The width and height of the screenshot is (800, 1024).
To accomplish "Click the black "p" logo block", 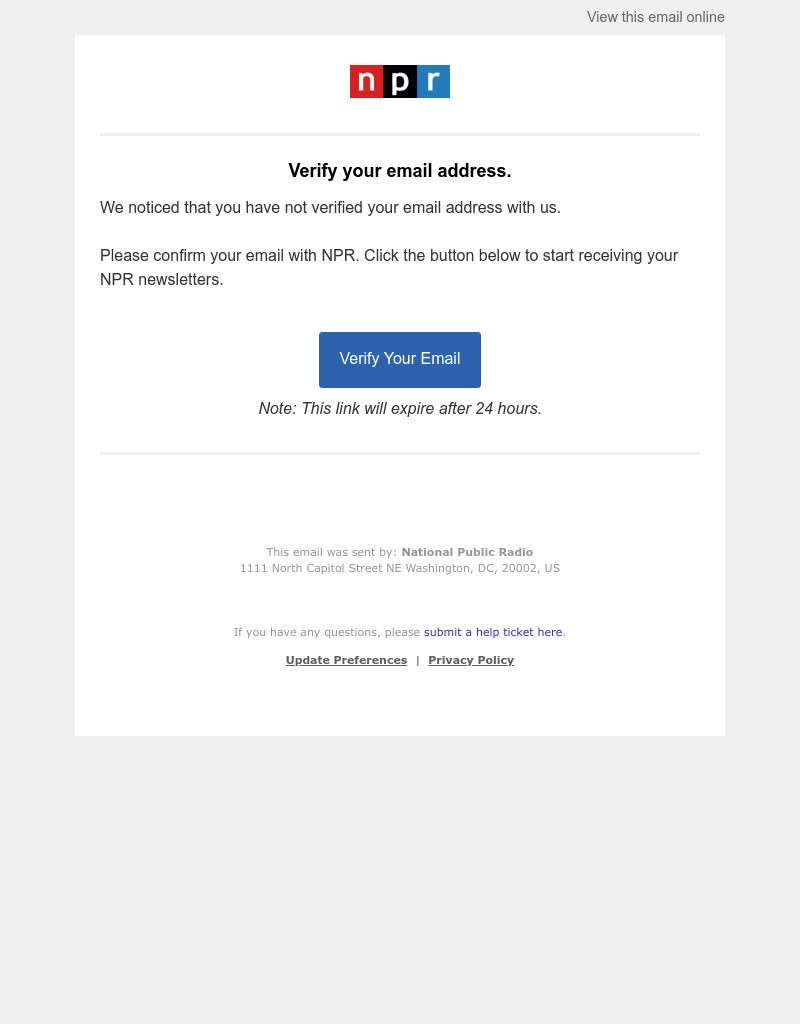I will 400,81.
